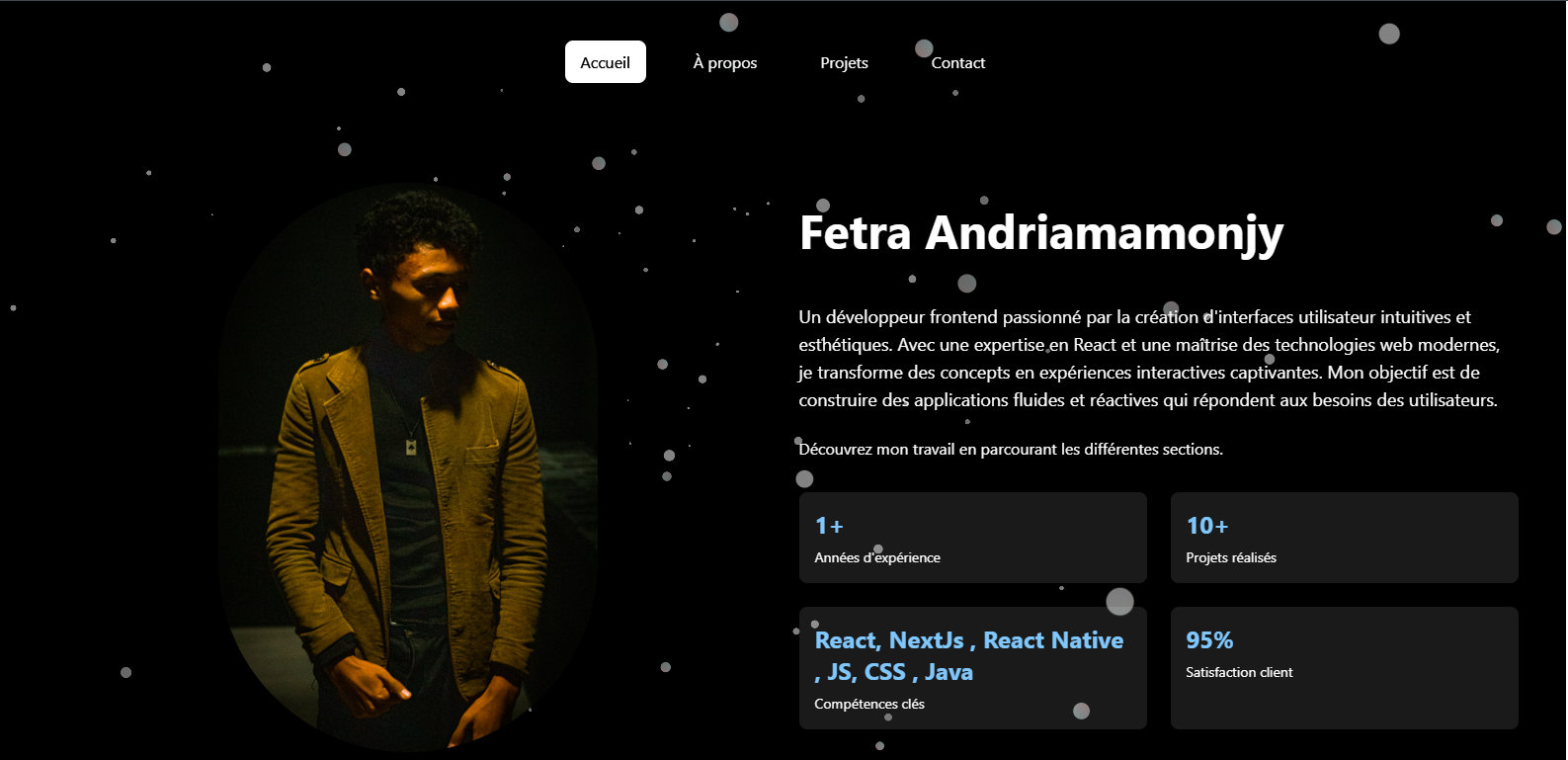Select the 10+ Projets réalisés card
Image resolution: width=1568 pixels, height=760 pixels.
[x=1344, y=538]
